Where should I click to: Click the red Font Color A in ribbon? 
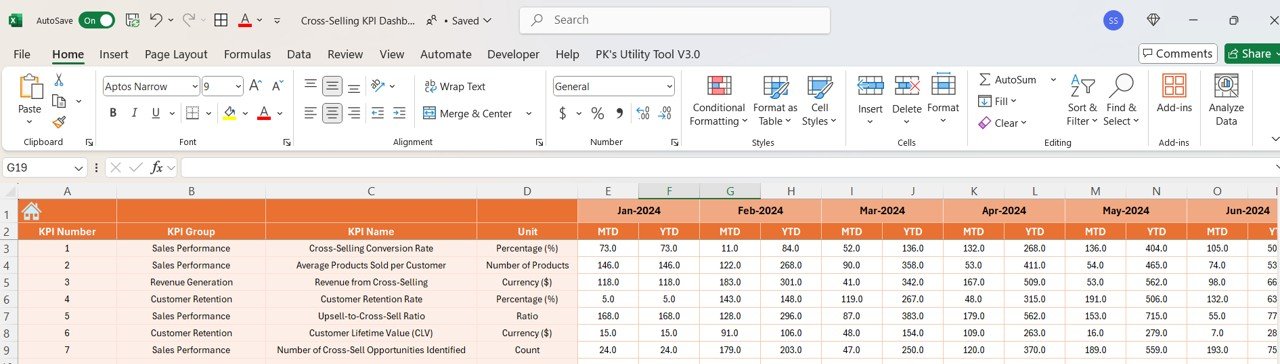coord(264,114)
